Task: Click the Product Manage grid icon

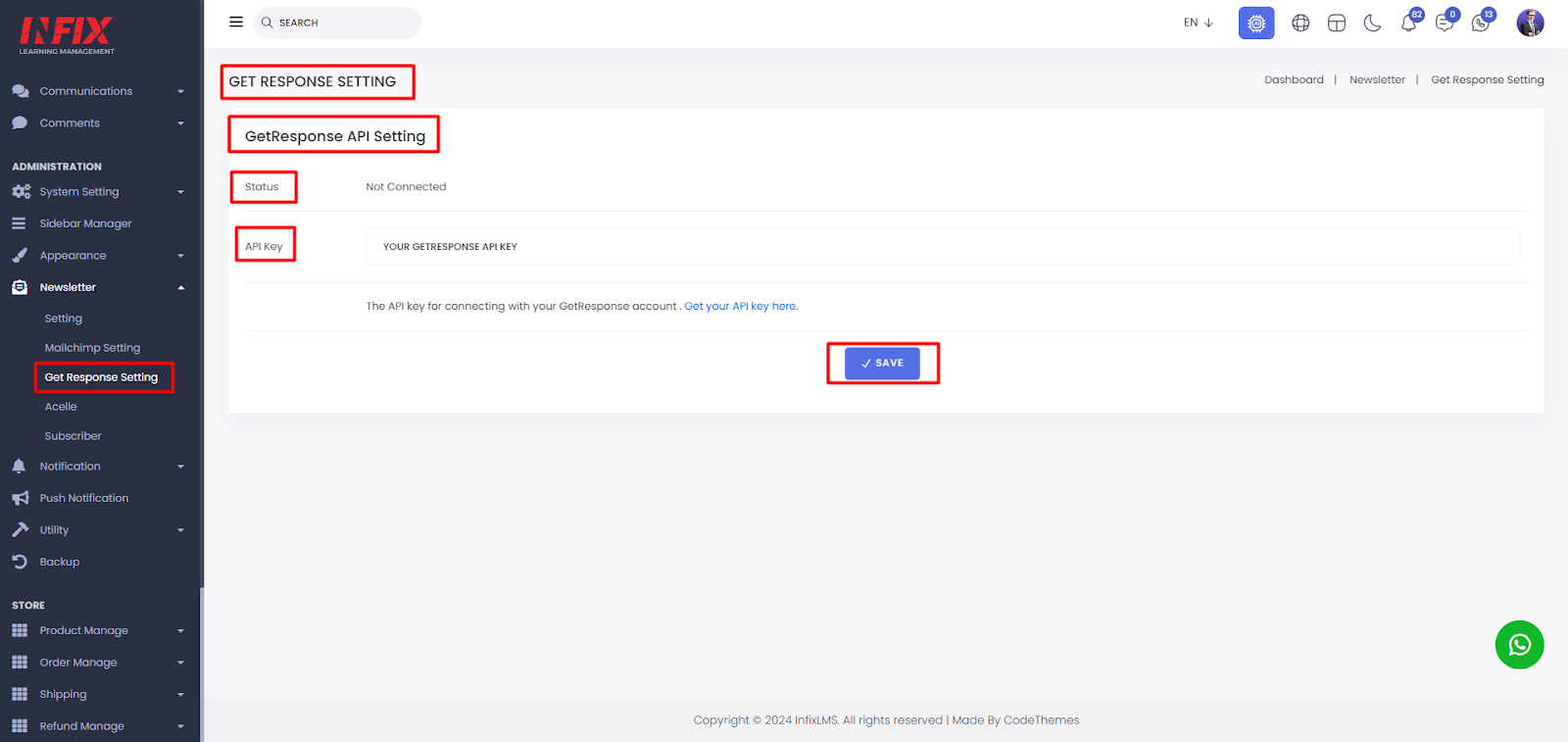Action: [20, 630]
